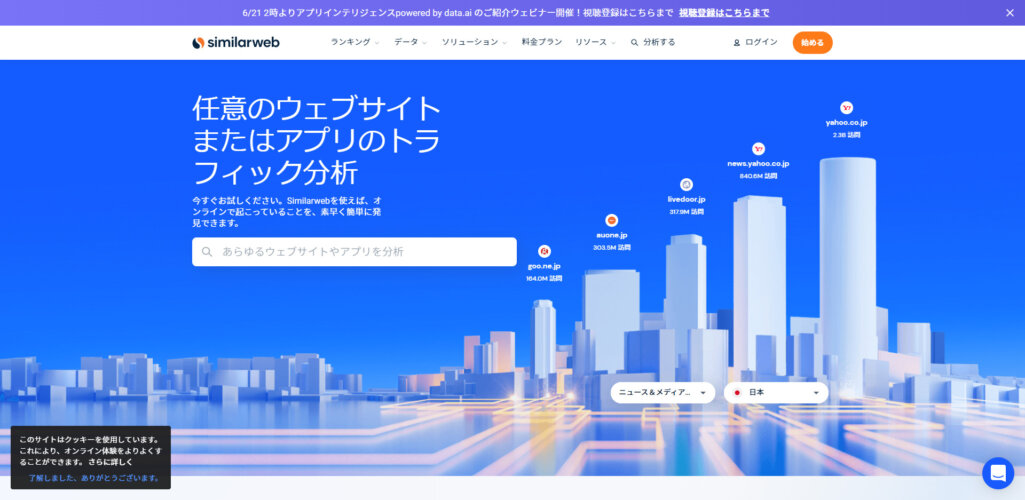This screenshot has width=1025, height=500.
Task: Click the yahoo.co.jp label text
Action: point(847,122)
